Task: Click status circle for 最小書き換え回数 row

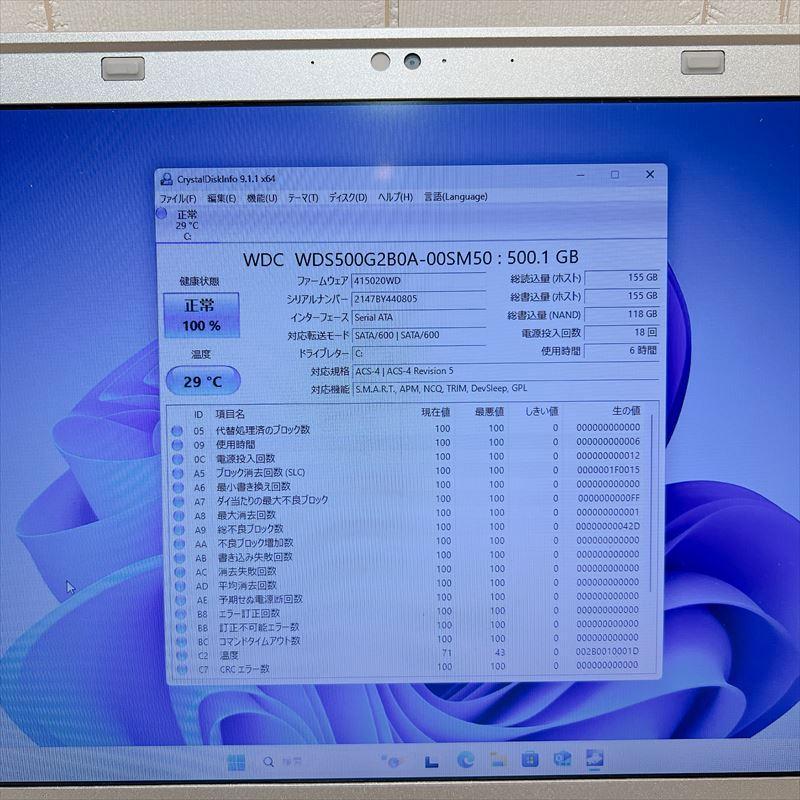Action: 178,488
